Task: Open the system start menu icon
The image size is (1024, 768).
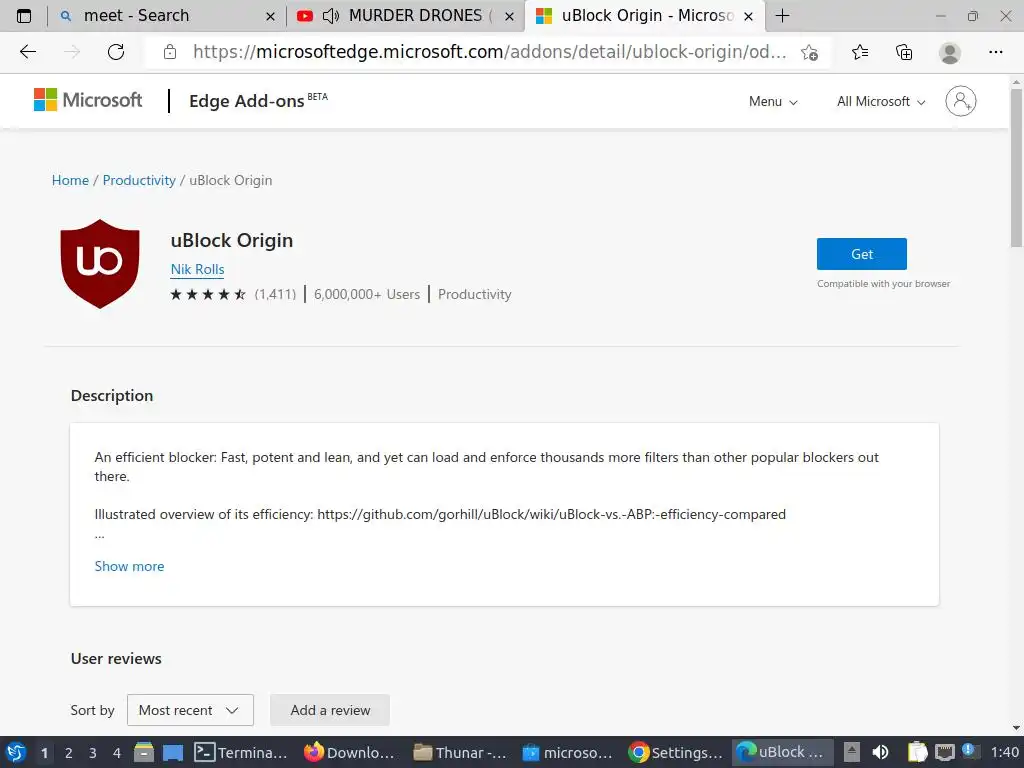Action: pos(16,752)
